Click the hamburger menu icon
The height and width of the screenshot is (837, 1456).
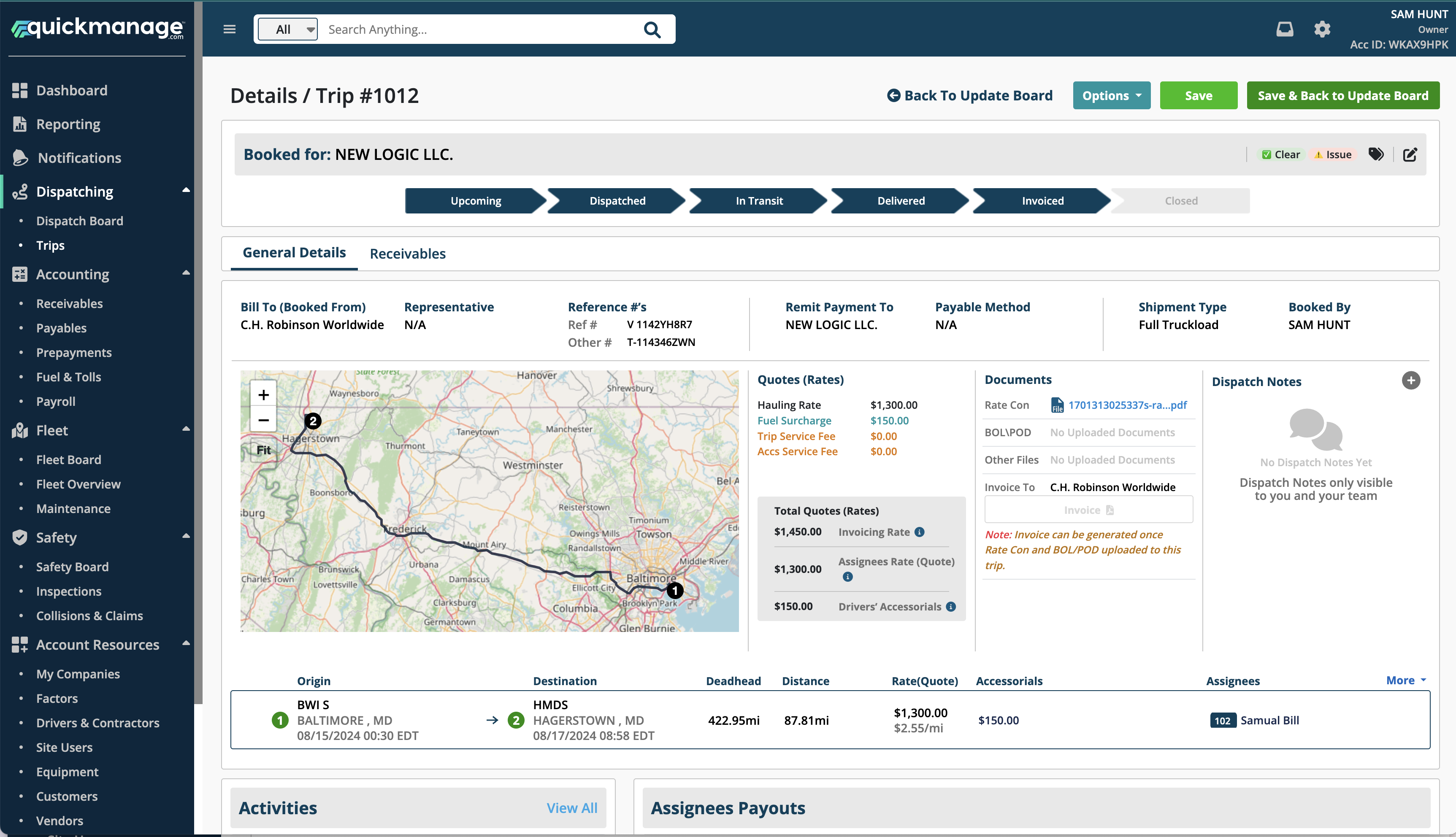pyautogui.click(x=230, y=29)
